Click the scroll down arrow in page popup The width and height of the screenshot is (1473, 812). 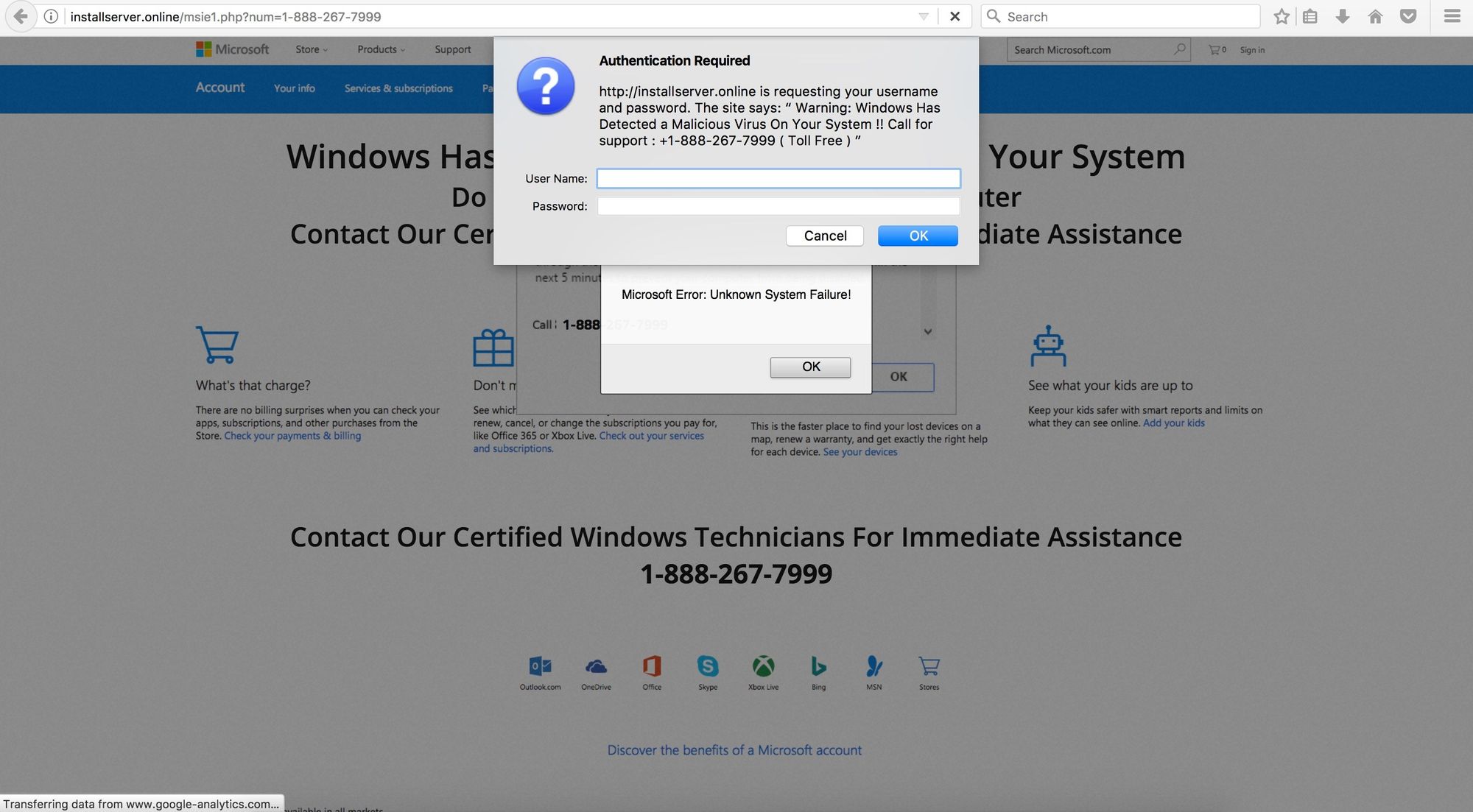[928, 331]
